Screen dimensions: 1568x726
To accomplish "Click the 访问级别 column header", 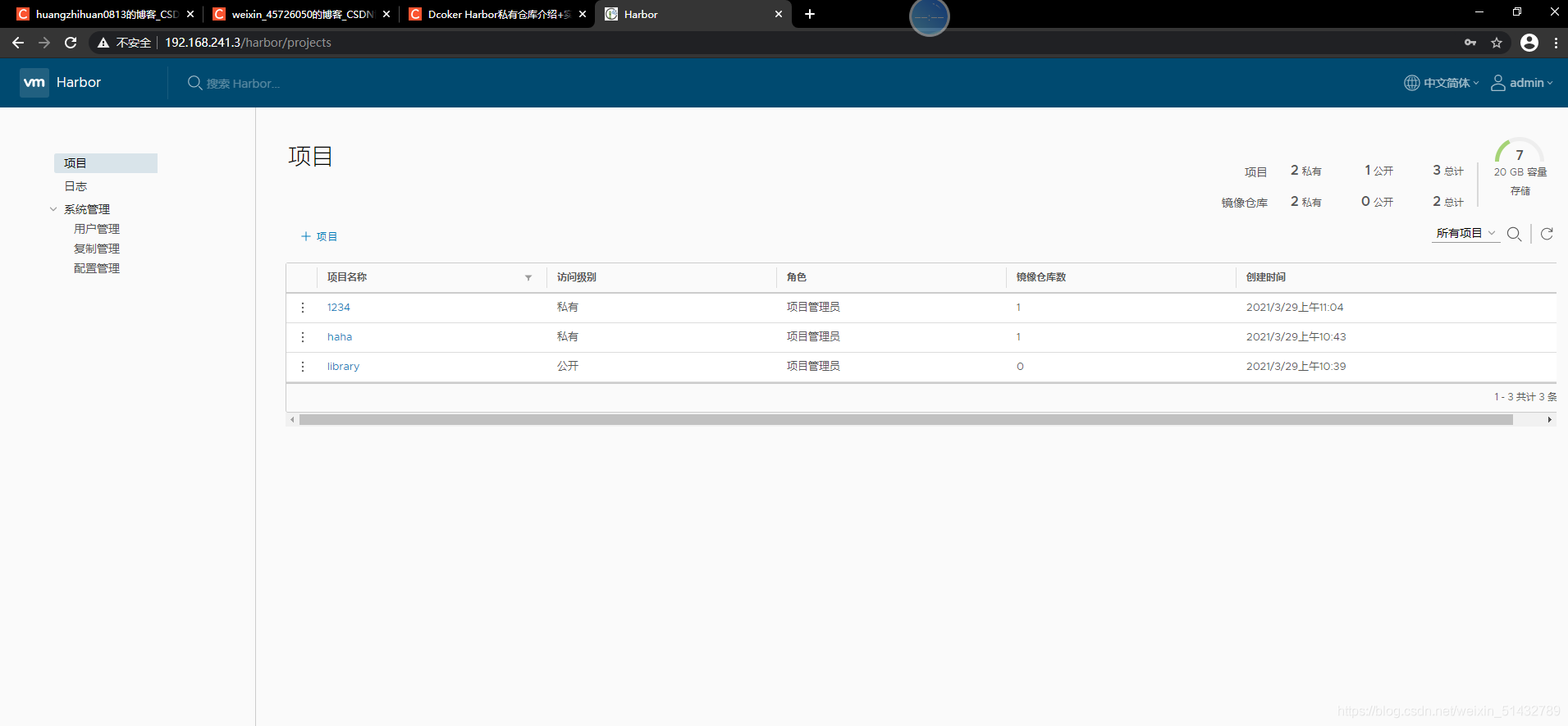I will point(577,277).
